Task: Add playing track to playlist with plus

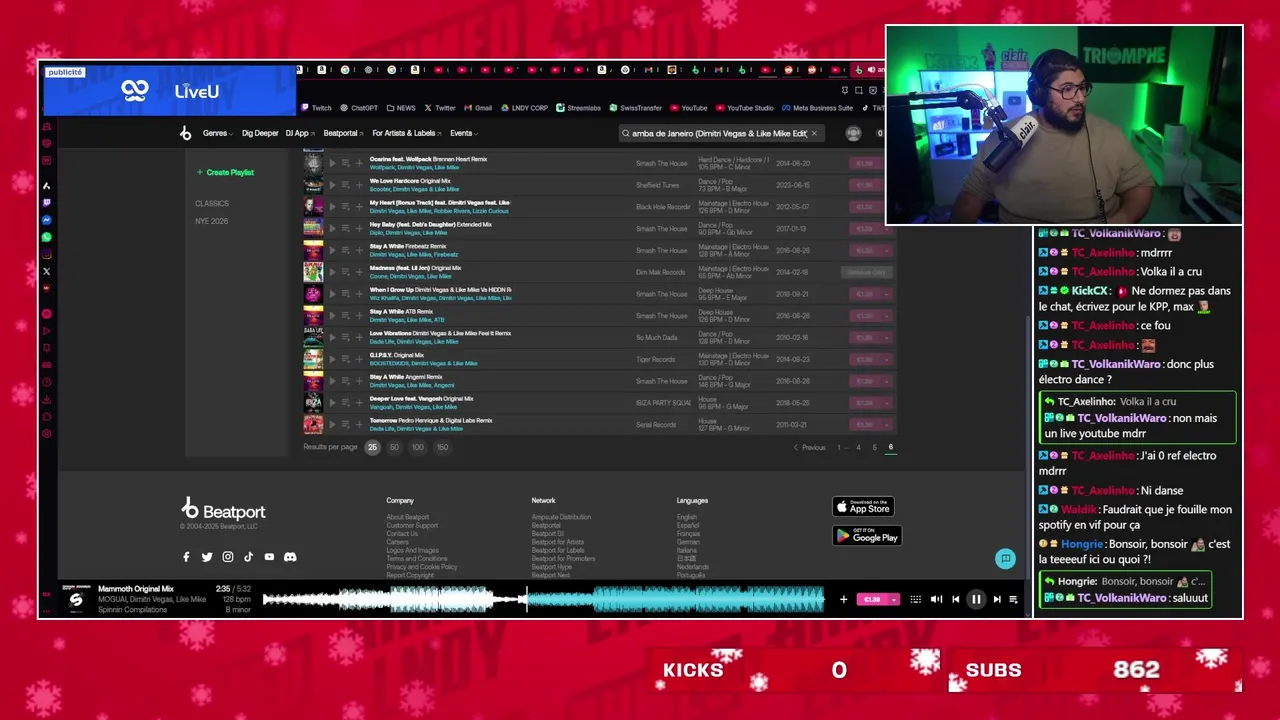Action: point(843,599)
